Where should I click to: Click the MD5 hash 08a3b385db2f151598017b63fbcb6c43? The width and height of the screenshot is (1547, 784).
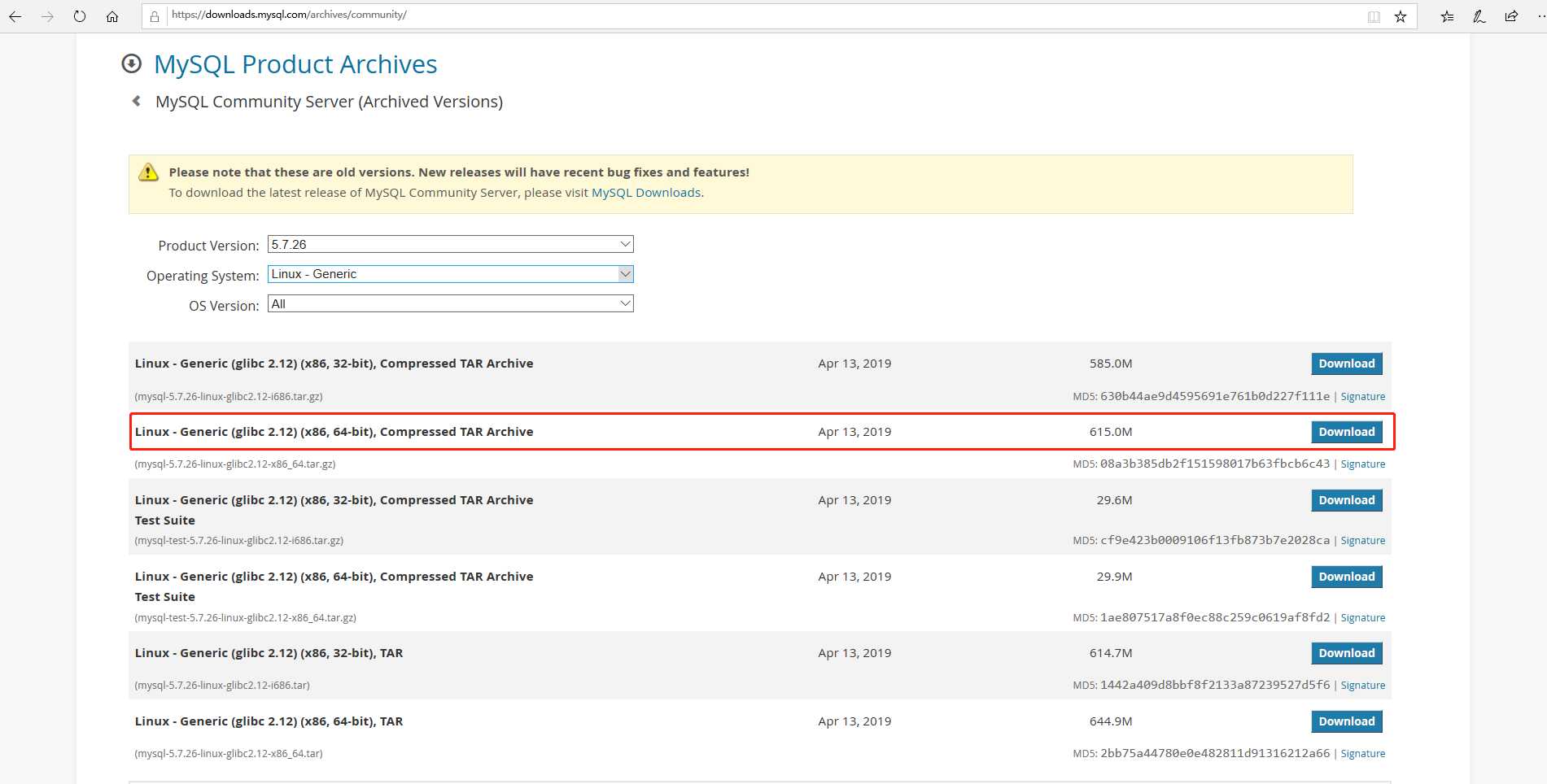point(1215,464)
